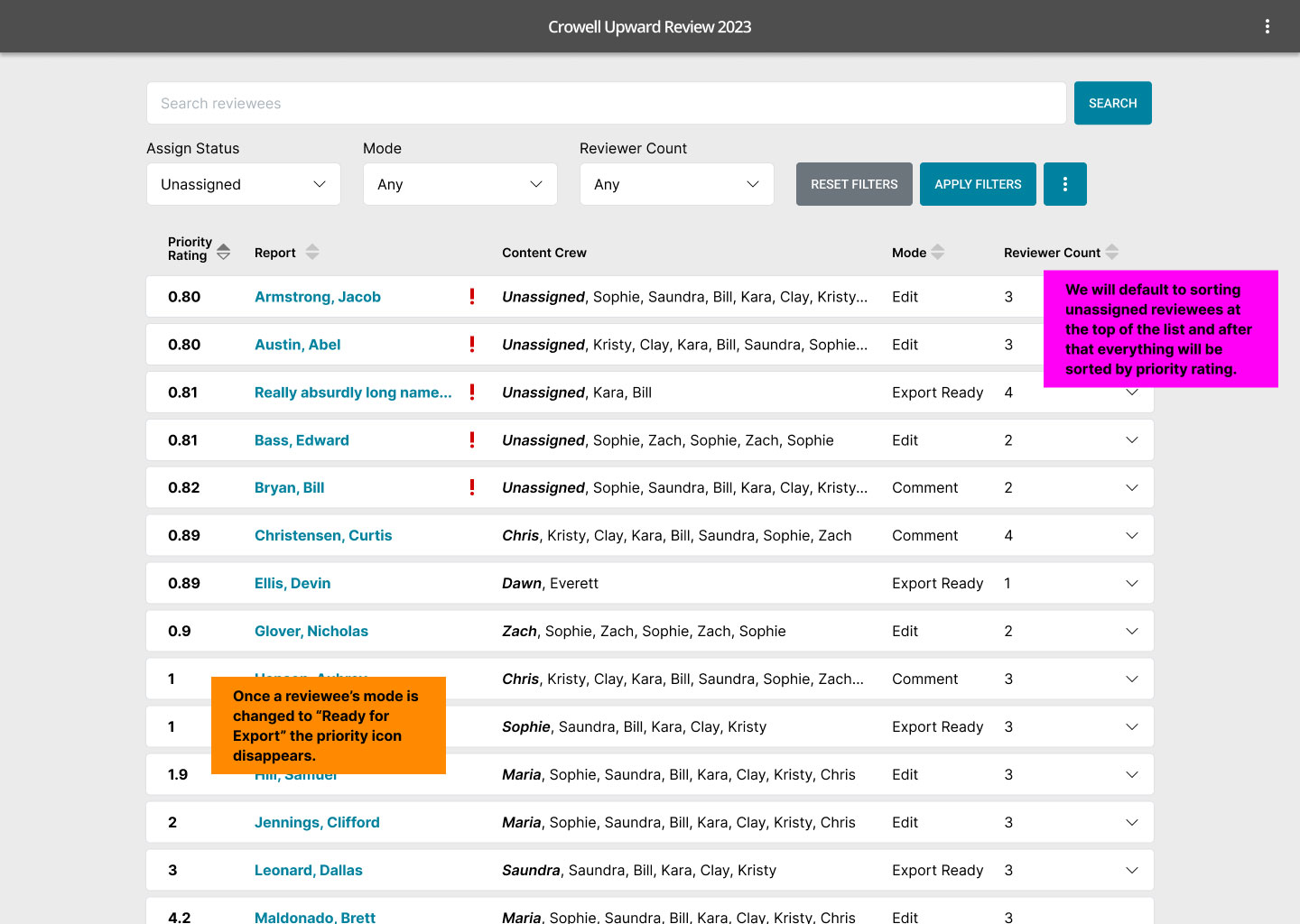The width and height of the screenshot is (1300, 924).
Task: Open Maldonado, Brett report
Action: pos(315,917)
